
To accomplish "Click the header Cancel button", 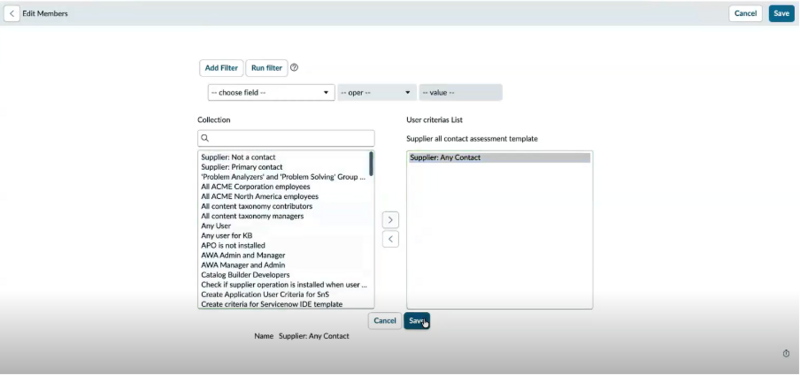I will 745,14.
